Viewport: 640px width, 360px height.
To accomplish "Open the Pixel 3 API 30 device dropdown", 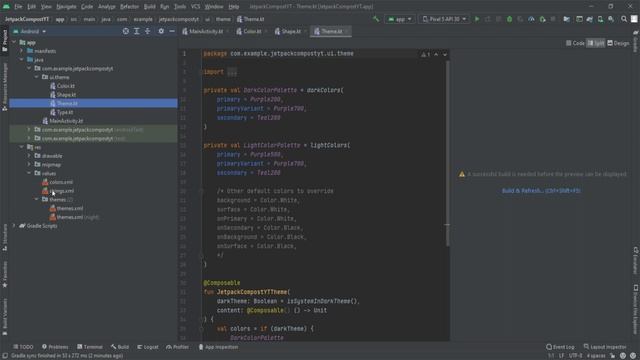I will [x=444, y=19].
